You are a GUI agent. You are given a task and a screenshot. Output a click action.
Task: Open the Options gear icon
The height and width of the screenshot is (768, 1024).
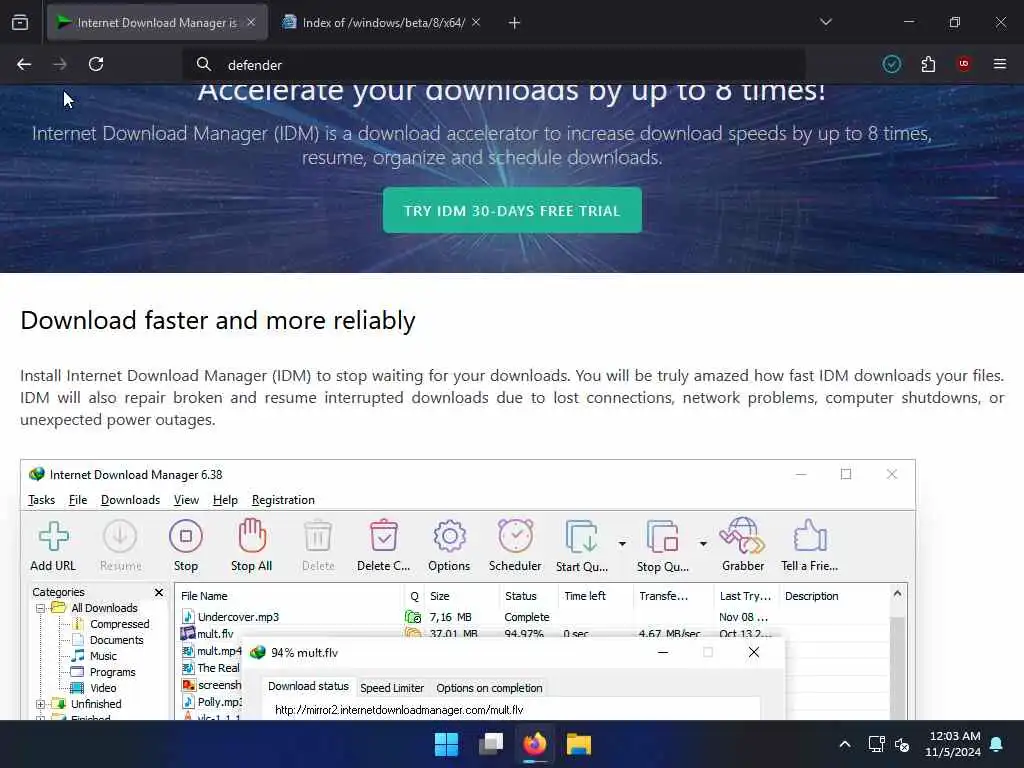[449, 537]
